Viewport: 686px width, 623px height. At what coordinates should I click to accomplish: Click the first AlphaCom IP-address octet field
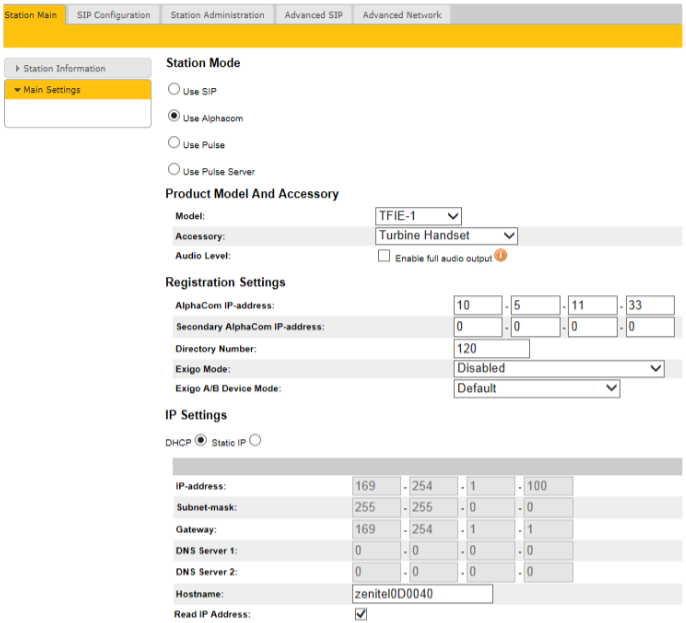click(477, 305)
